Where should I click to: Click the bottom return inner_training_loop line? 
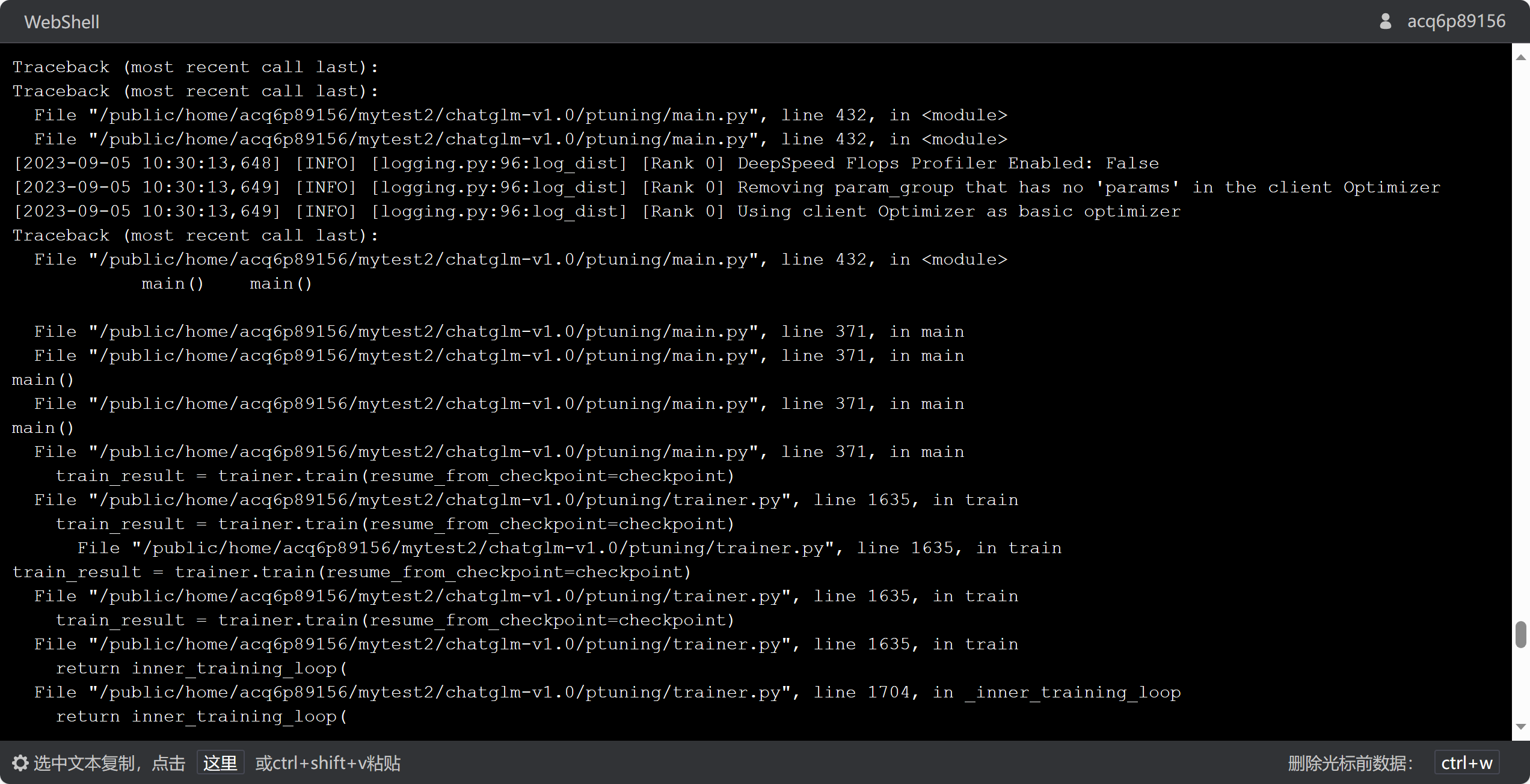point(201,717)
